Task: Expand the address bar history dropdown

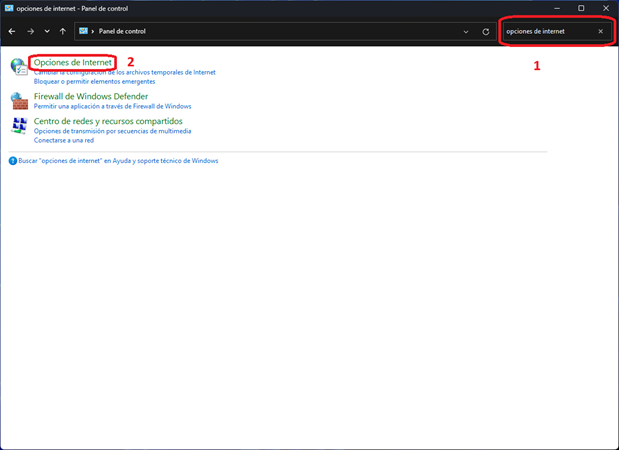Action: [x=466, y=32]
